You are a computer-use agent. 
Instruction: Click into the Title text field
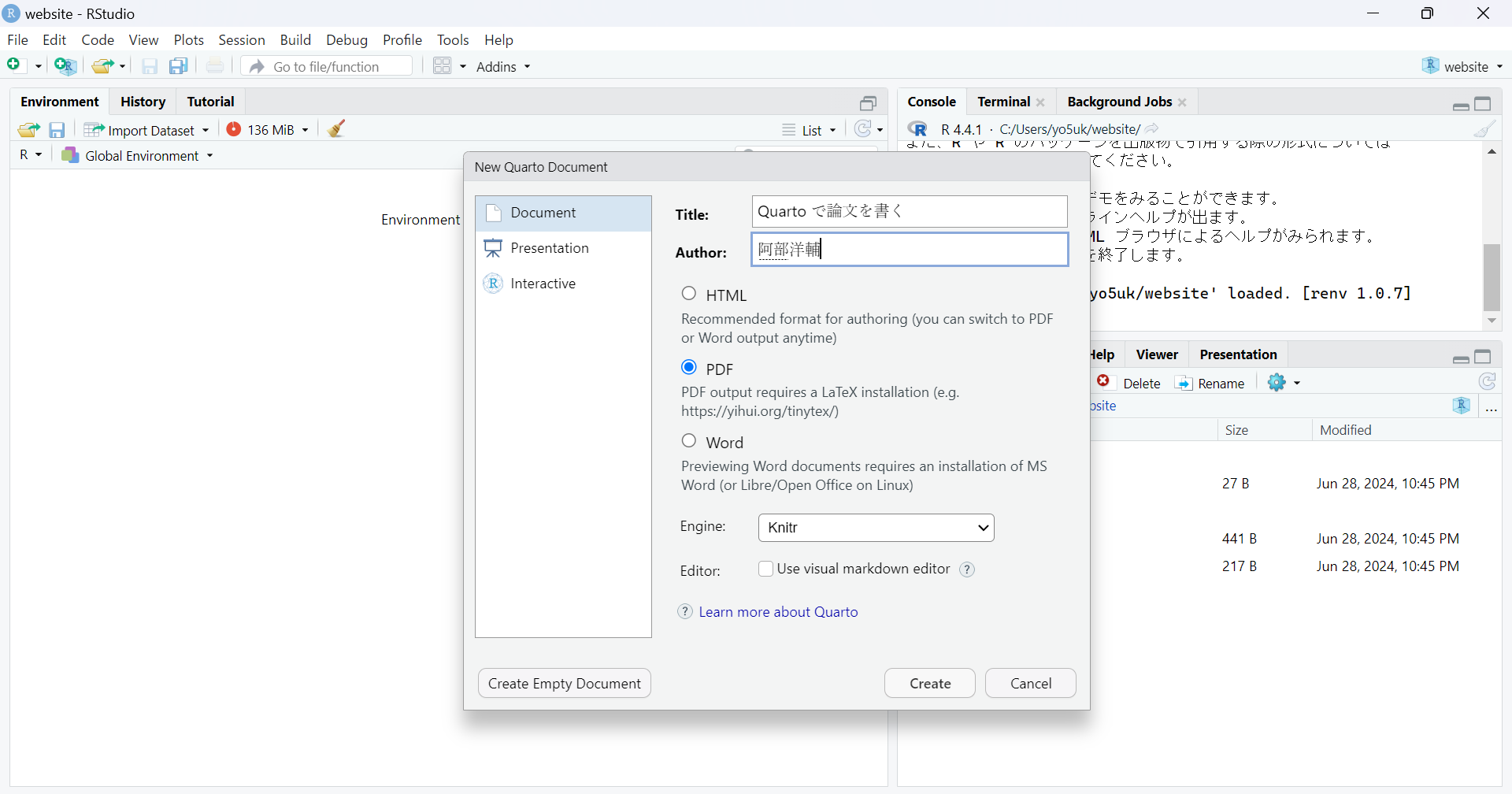[910, 212]
